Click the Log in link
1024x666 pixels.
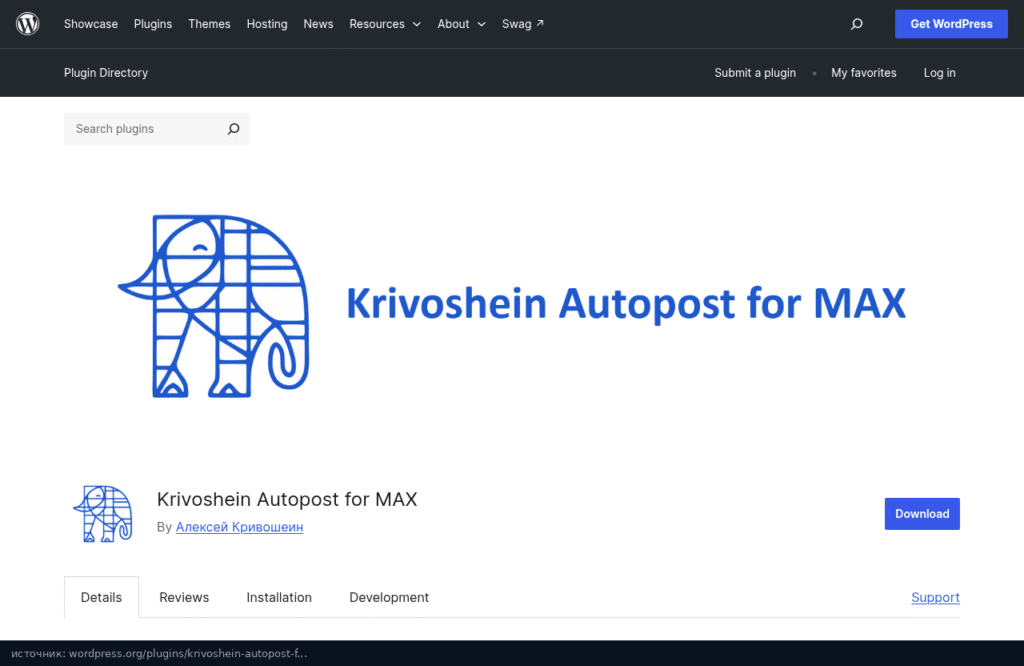pyautogui.click(x=939, y=72)
